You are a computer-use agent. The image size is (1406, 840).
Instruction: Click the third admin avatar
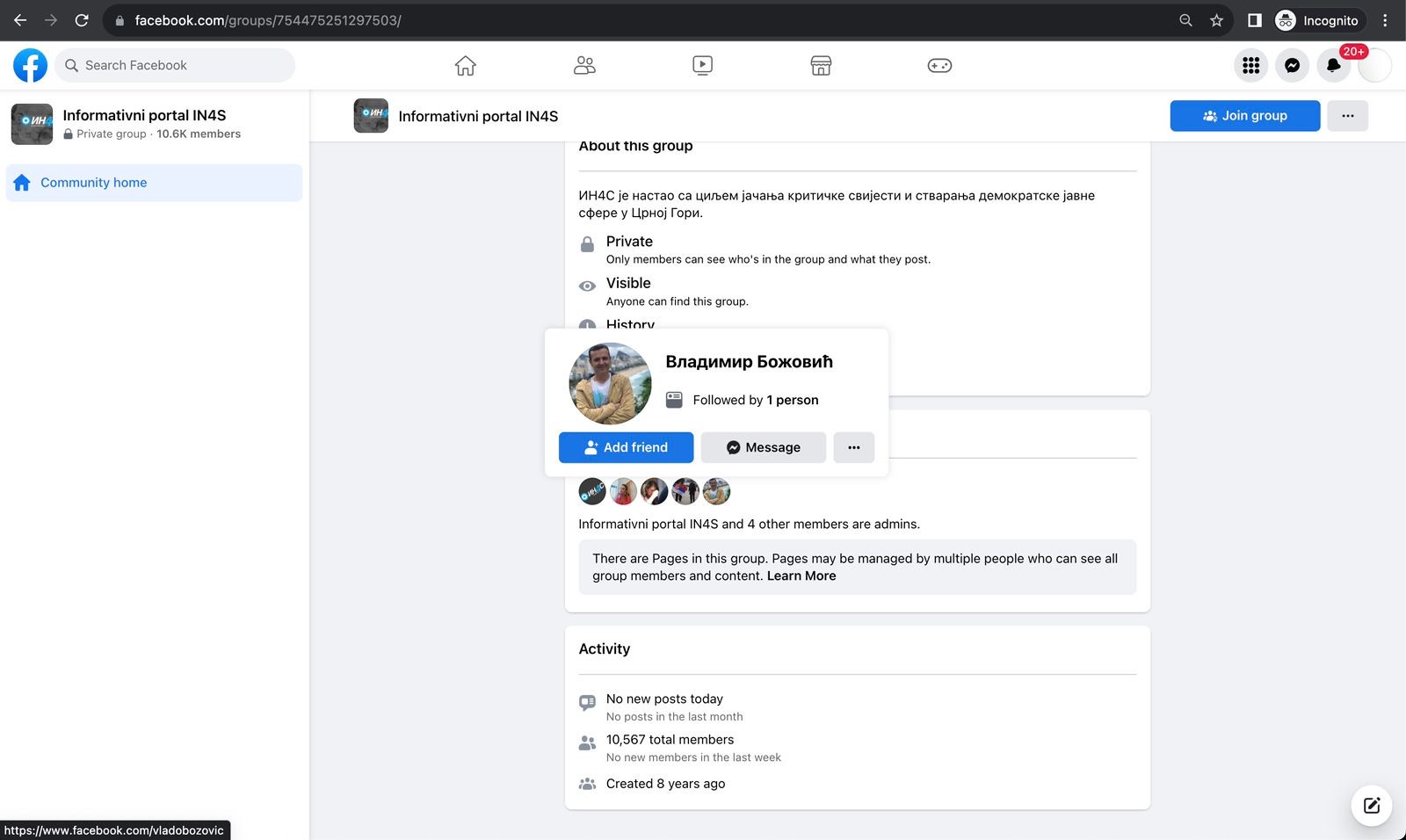[x=655, y=491]
